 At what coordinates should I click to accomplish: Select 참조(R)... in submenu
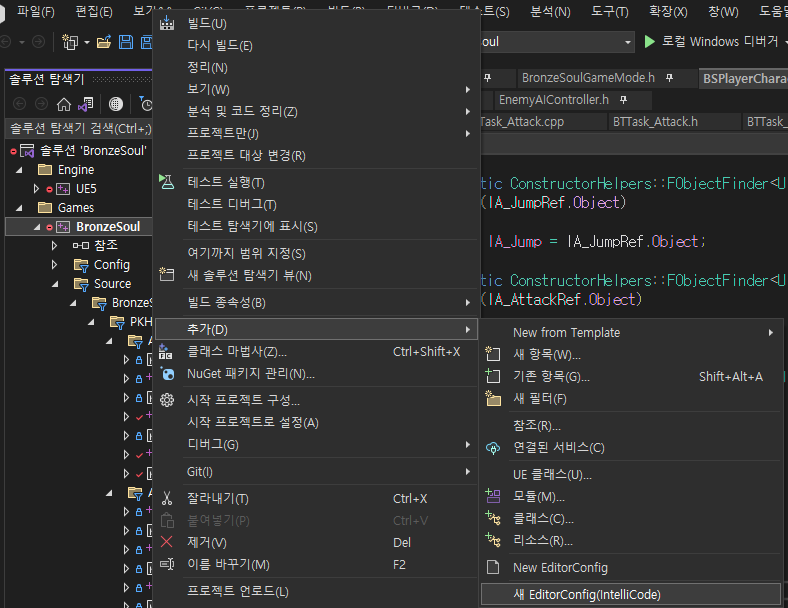point(537,426)
